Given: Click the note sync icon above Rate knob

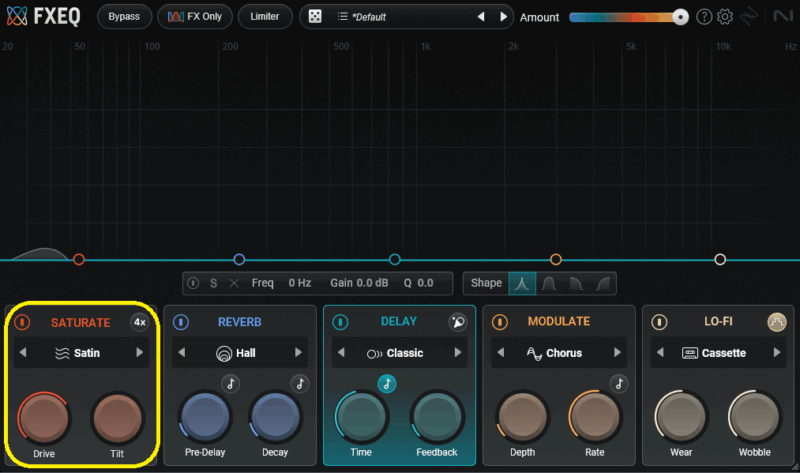Looking at the screenshot, I should pos(619,383).
